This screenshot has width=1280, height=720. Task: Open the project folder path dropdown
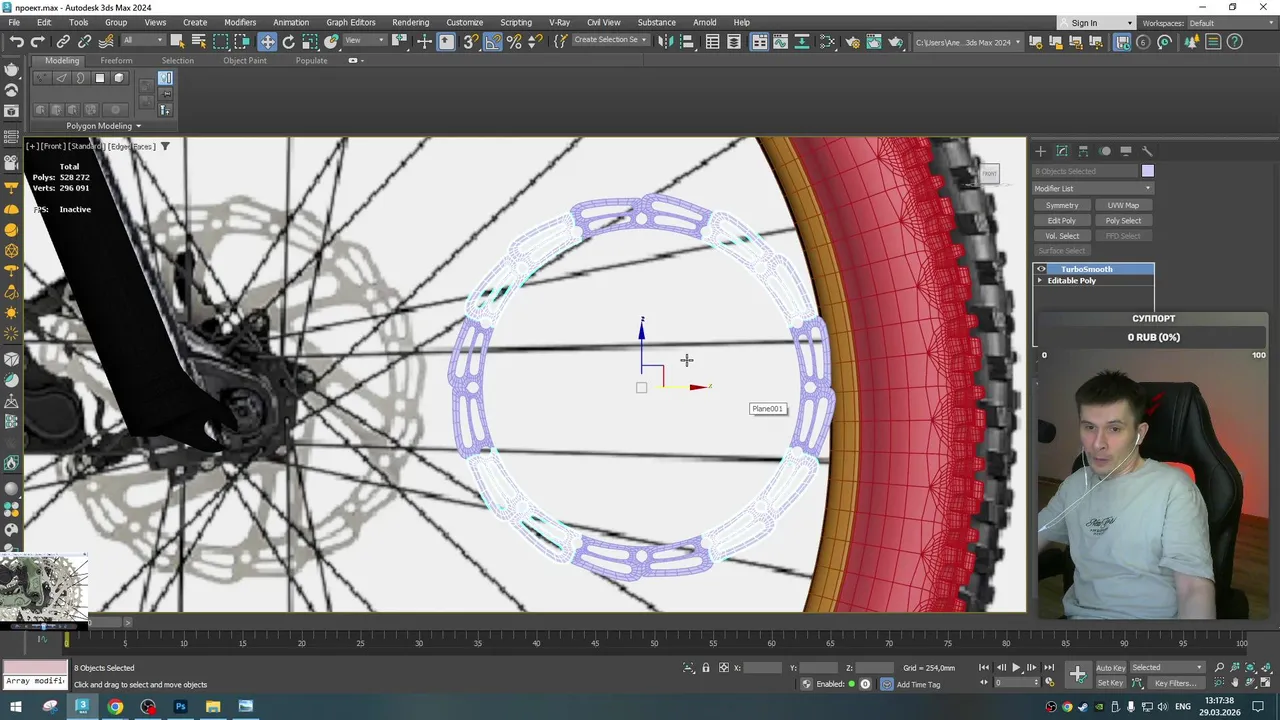(x=969, y=41)
